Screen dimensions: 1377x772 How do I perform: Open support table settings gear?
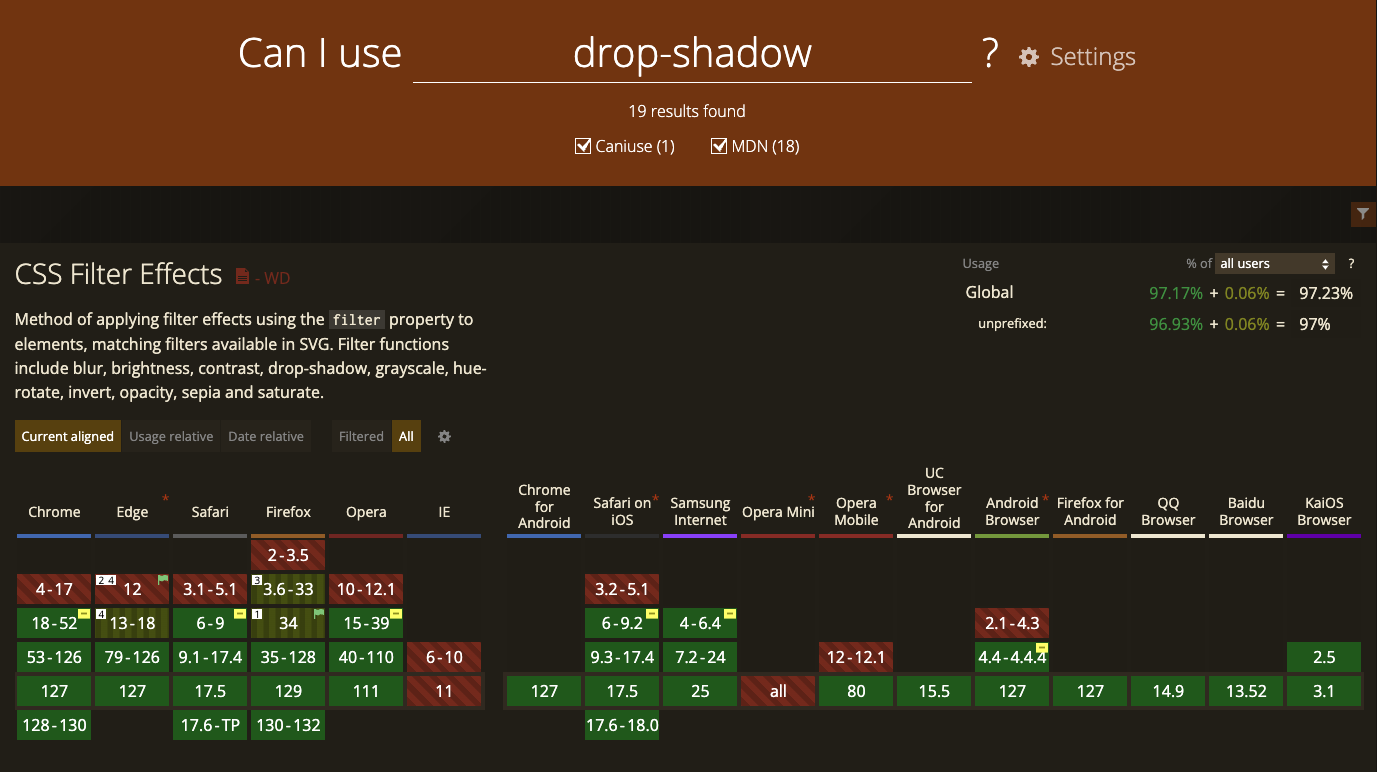[445, 437]
